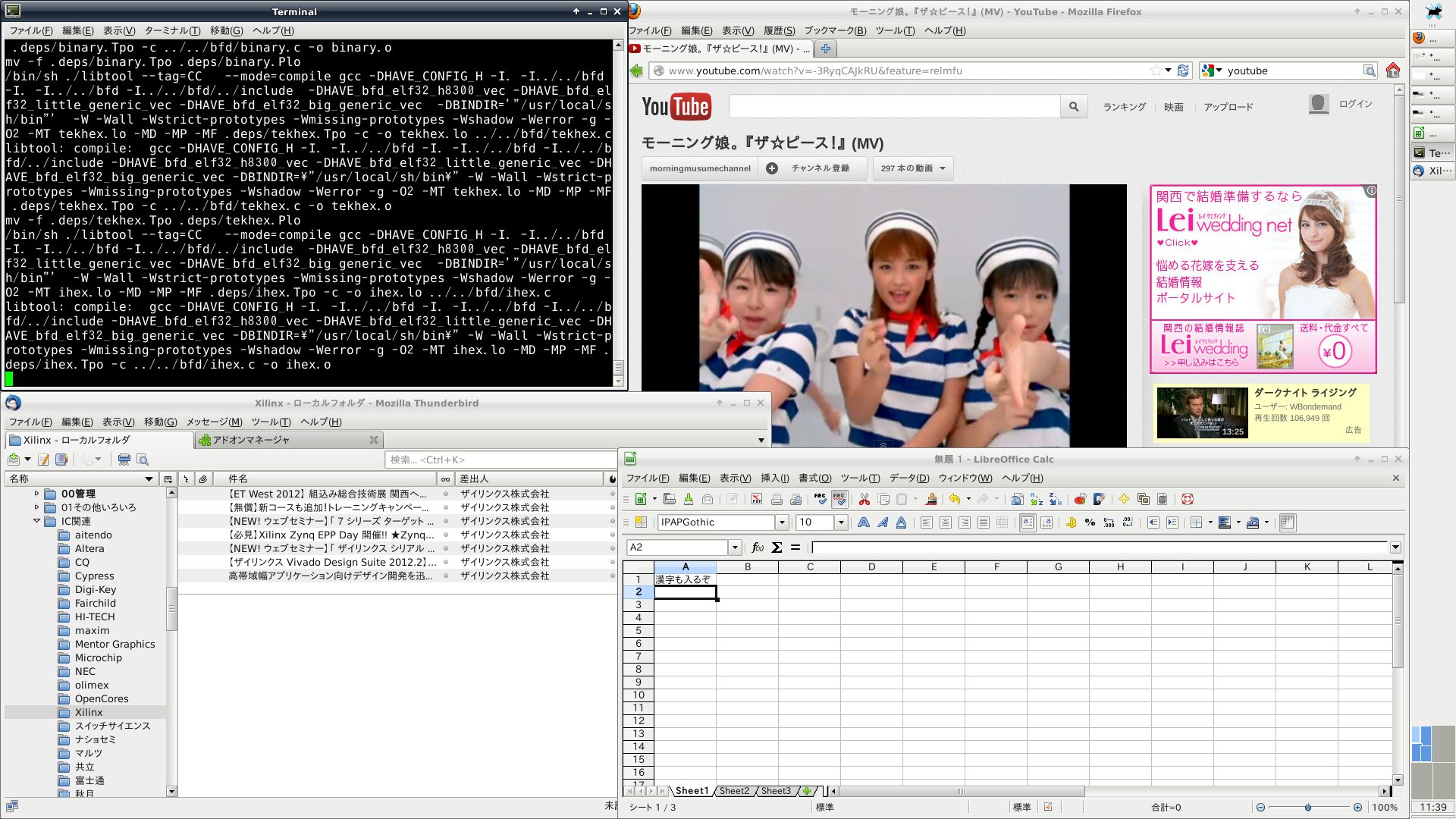Open the font size dropdown showing 10
Viewport: 1456px width, 819px height.
[x=841, y=522]
